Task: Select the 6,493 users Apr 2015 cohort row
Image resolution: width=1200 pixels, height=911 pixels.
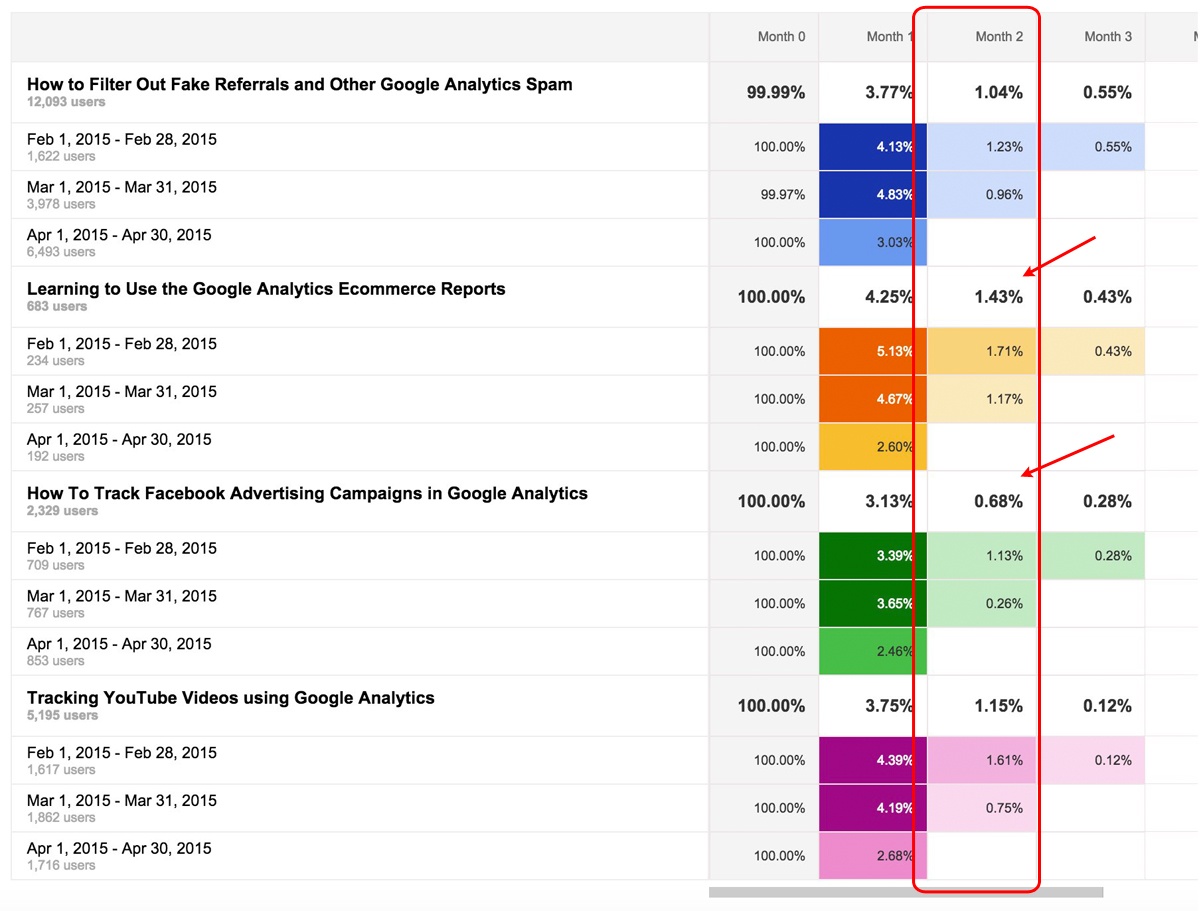Action: 119,242
